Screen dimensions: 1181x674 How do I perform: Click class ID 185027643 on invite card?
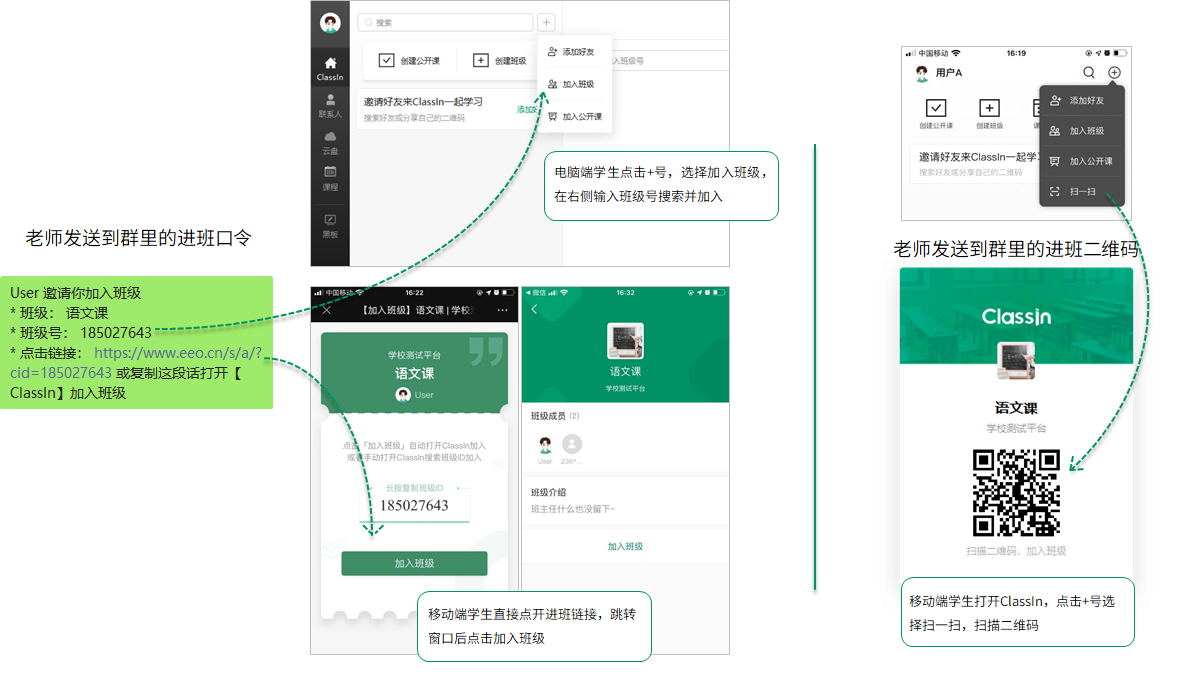pos(414,505)
